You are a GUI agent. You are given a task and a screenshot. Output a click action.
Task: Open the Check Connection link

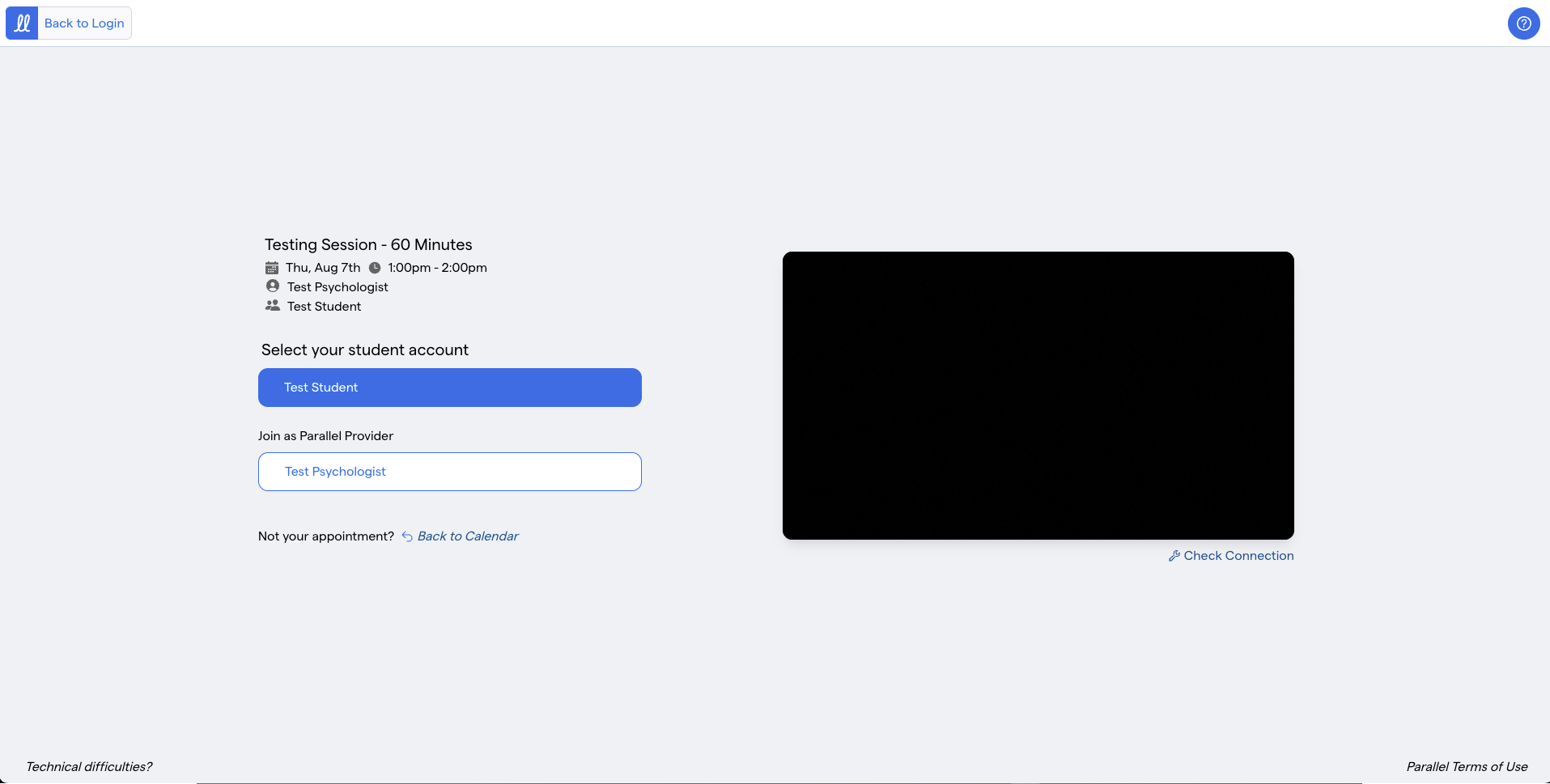[1238, 556]
